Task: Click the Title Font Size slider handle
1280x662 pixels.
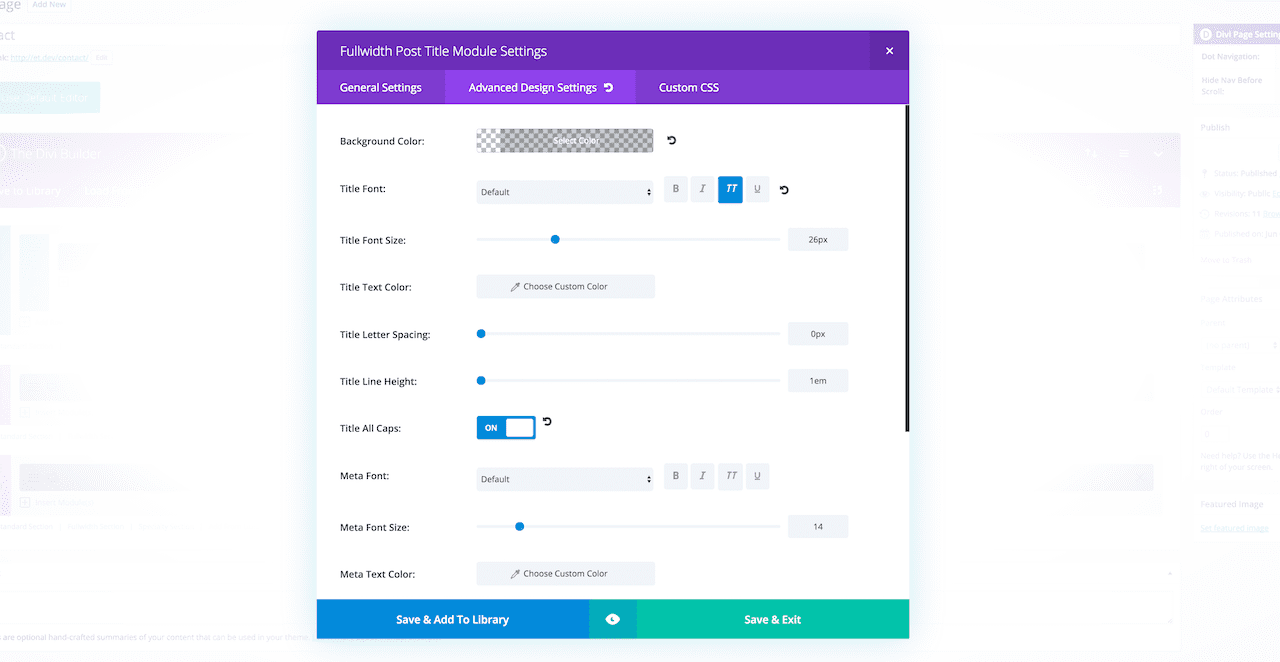Action: [555, 240]
